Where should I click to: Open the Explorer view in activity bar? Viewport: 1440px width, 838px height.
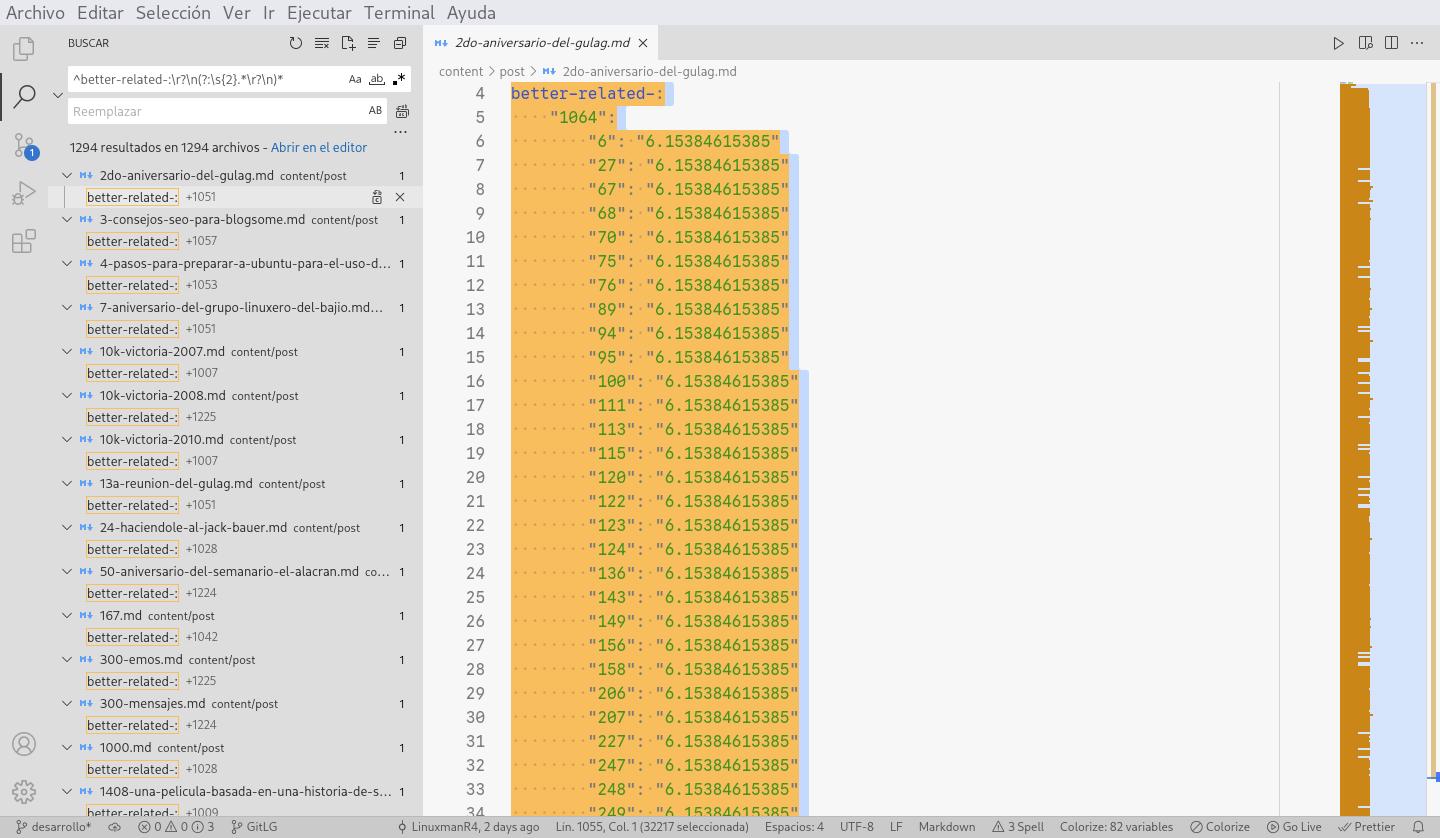point(24,48)
